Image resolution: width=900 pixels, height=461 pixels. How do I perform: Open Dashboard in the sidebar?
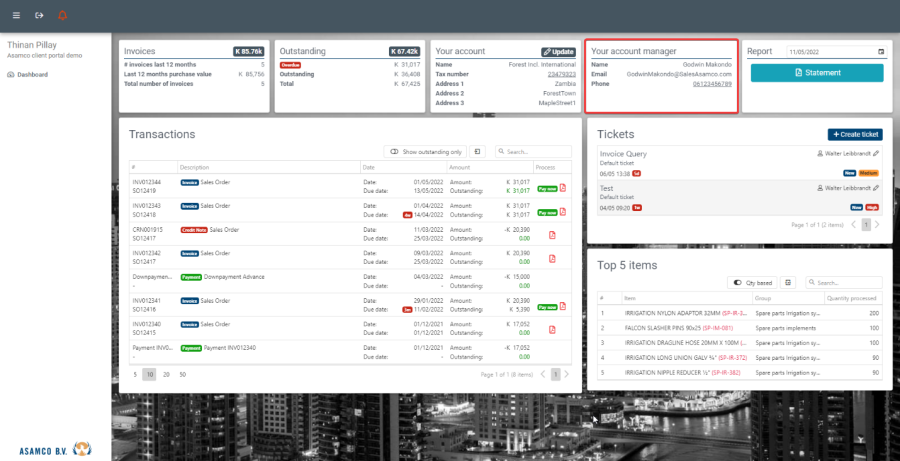pos(32,74)
